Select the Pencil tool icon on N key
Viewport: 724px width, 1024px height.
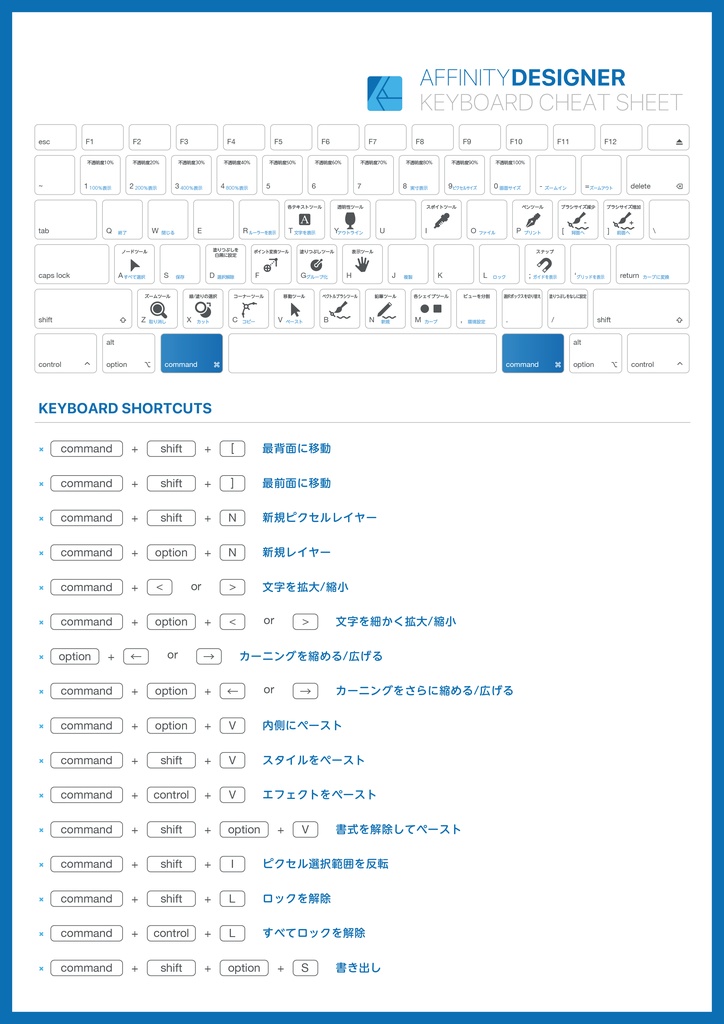386,309
